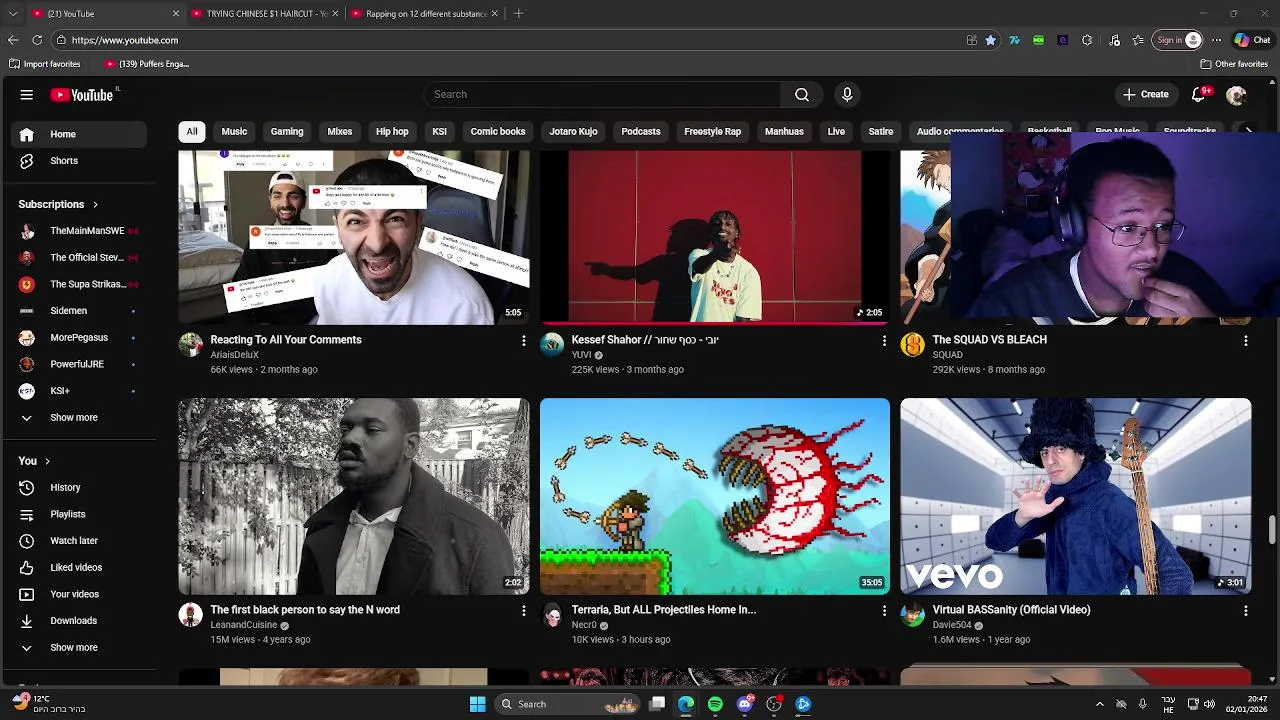Viewport: 1280px width, 720px height.
Task: Select the Music filter chip
Action: [234, 131]
